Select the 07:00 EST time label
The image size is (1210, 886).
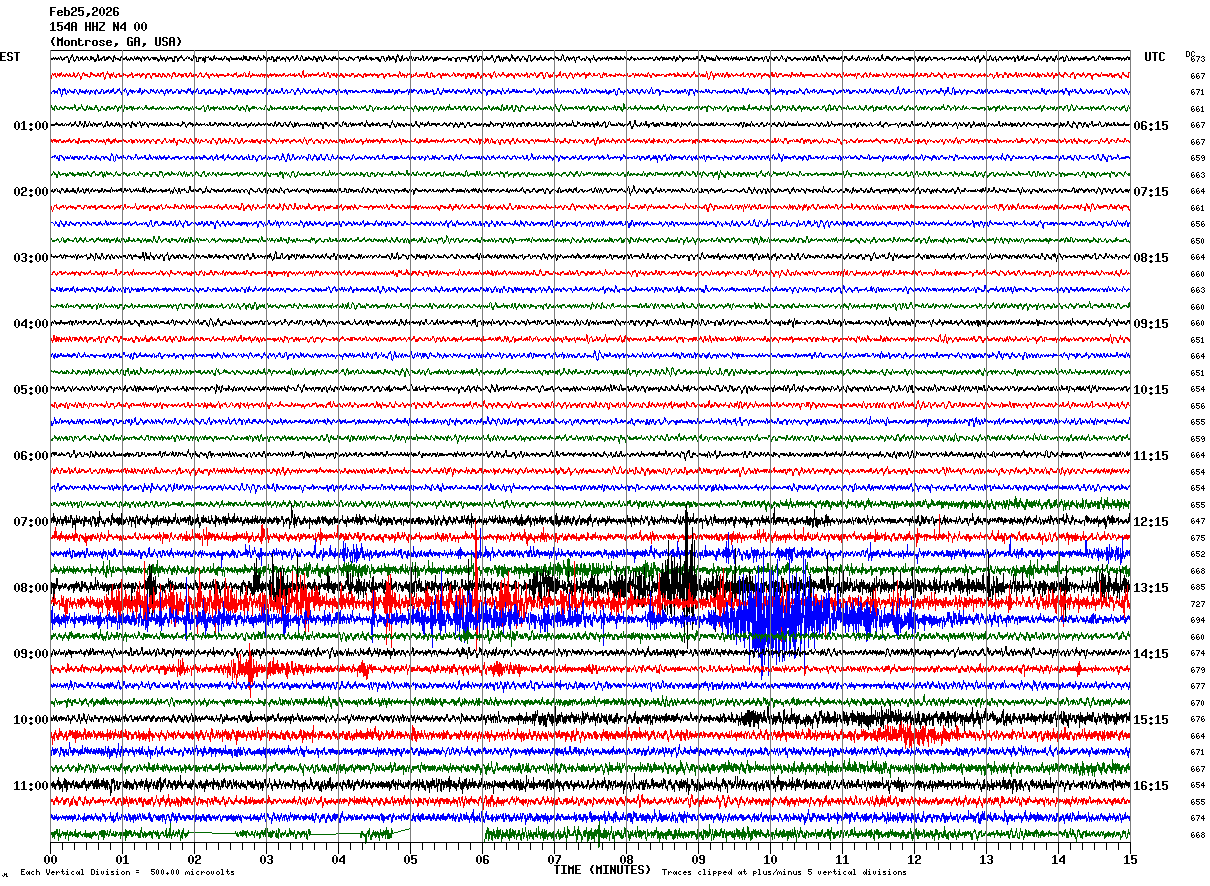pos(30,522)
